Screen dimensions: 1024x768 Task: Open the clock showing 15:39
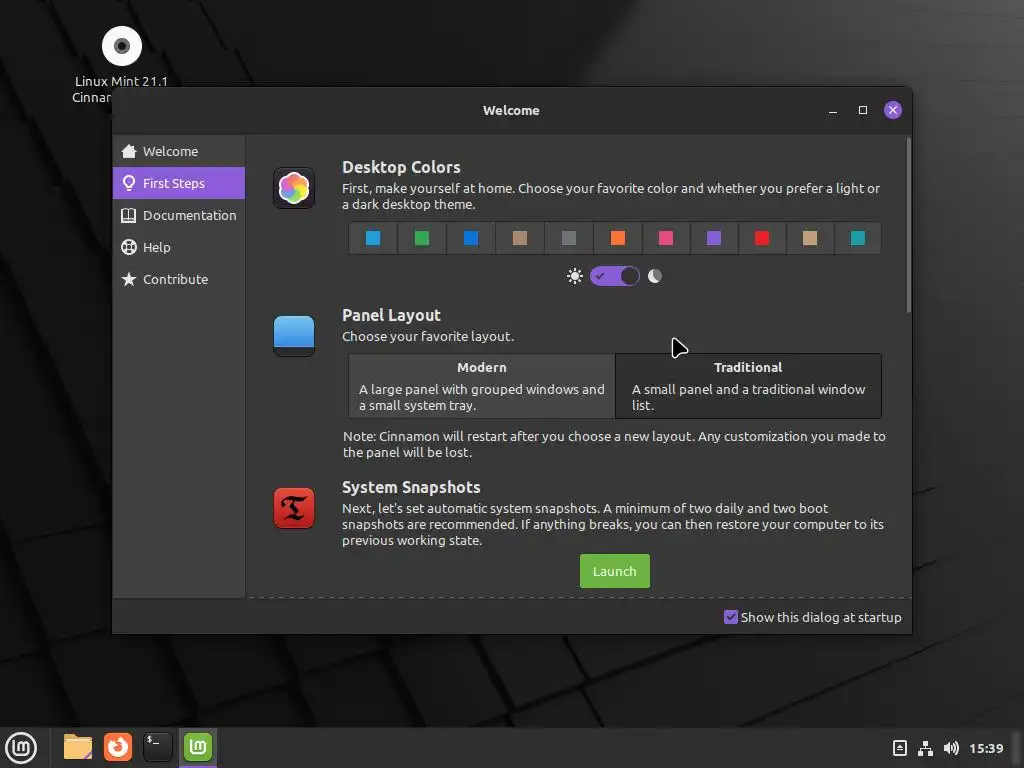click(x=986, y=748)
